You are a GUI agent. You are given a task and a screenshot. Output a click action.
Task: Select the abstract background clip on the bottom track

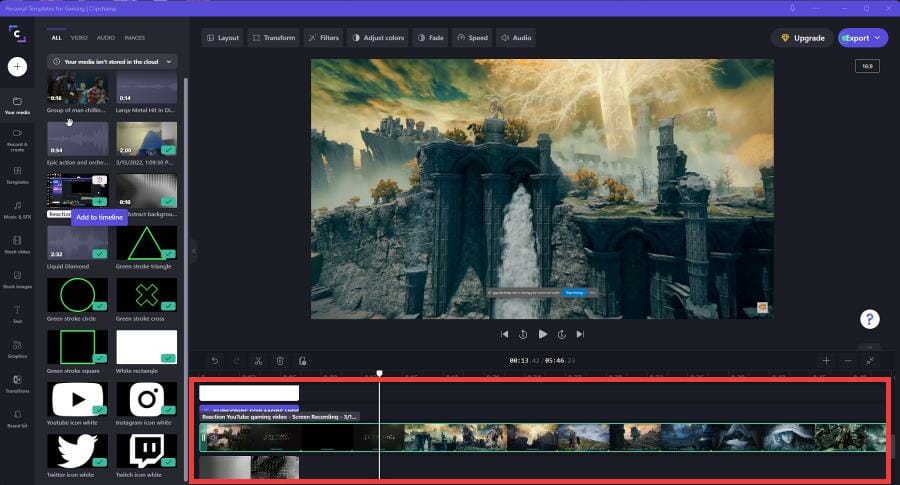249,467
